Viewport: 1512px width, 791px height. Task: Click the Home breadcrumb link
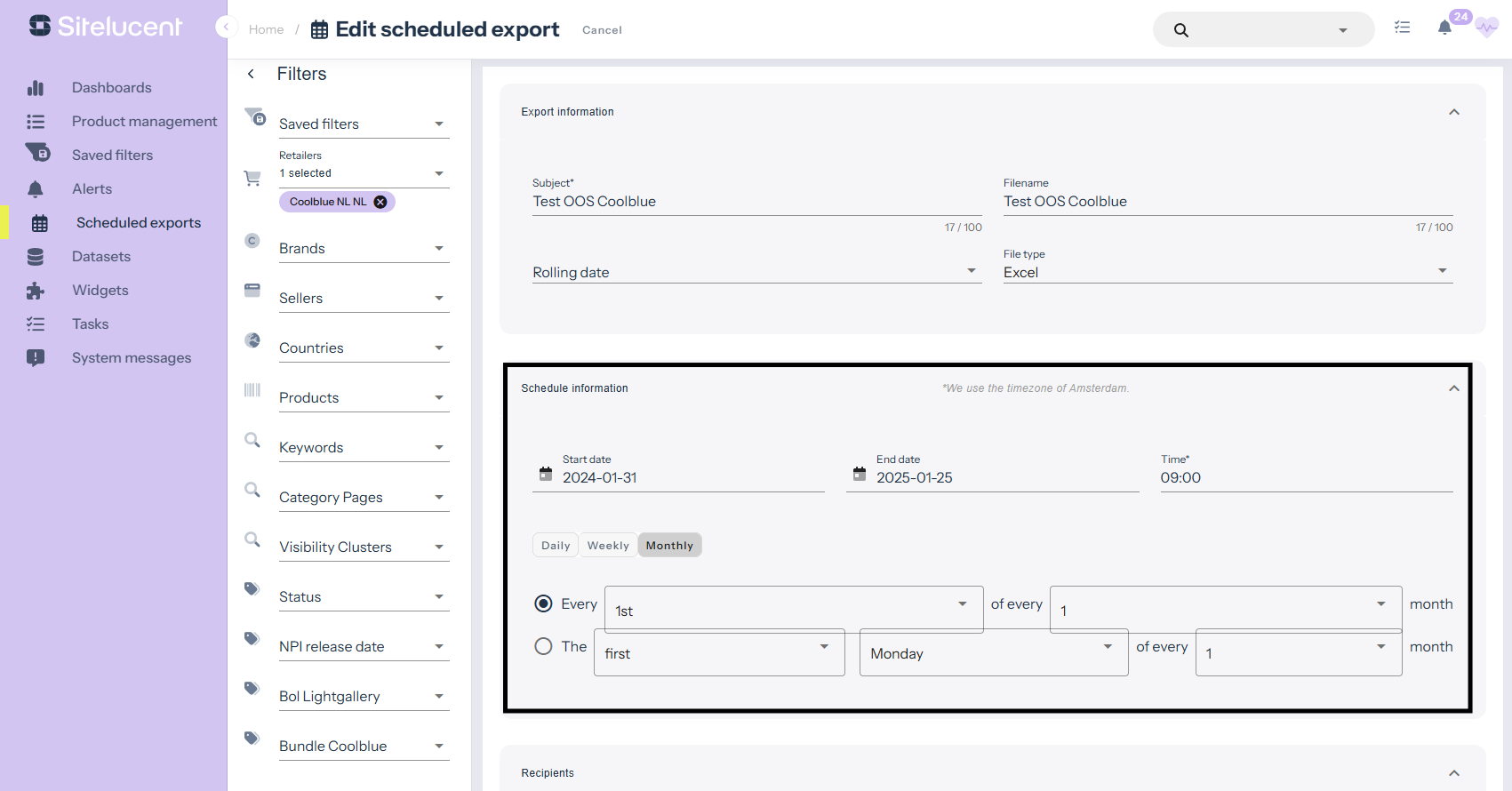click(x=266, y=30)
